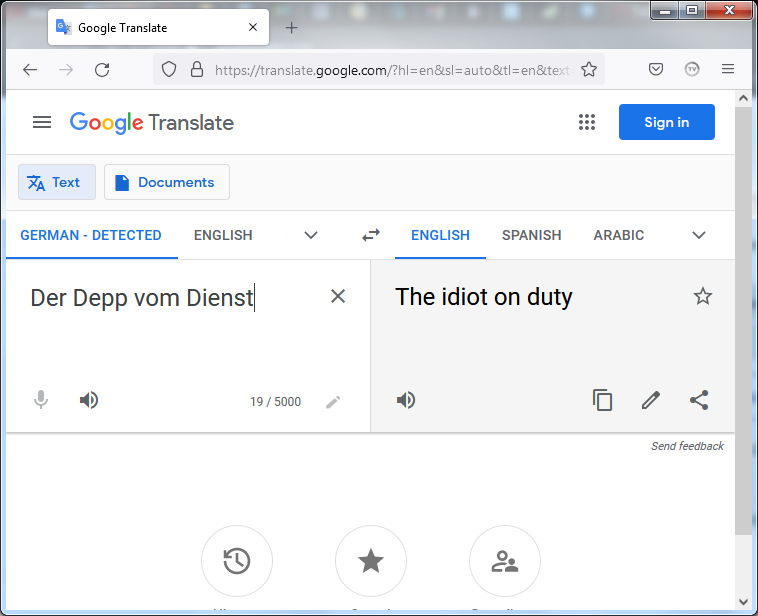Click the Google Translate logo
Viewport: 758px width, 616px height.
pyautogui.click(x=152, y=123)
